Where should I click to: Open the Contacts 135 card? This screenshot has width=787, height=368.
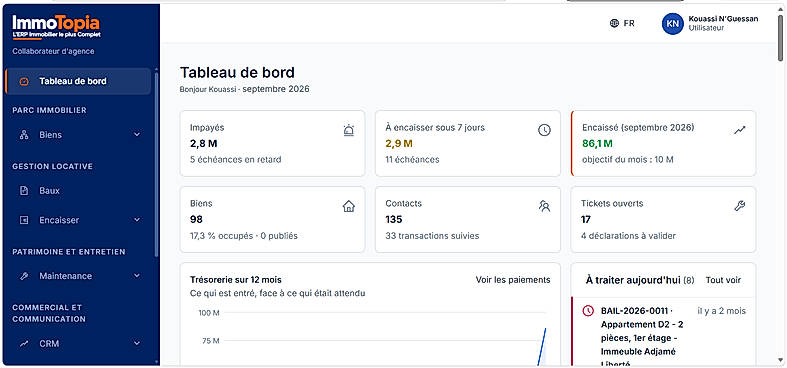pyautogui.click(x=468, y=220)
